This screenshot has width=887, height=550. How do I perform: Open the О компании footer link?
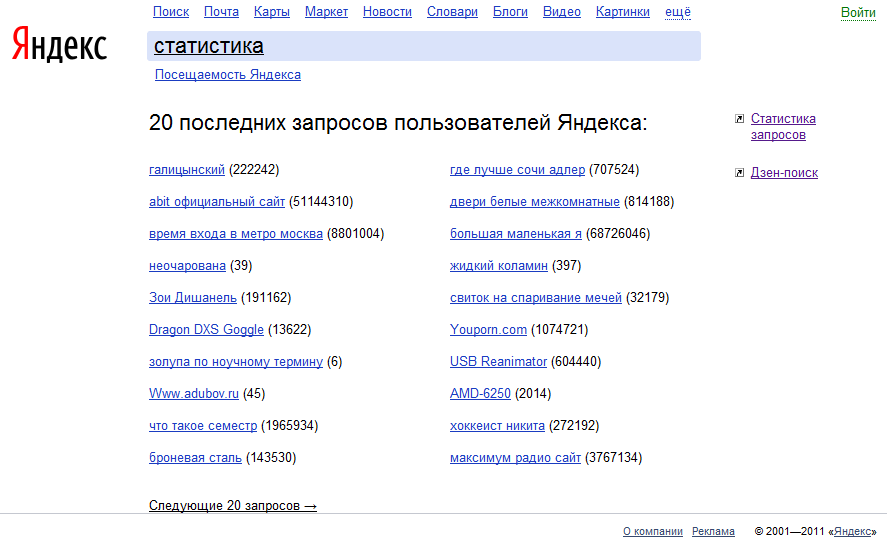click(x=653, y=531)
